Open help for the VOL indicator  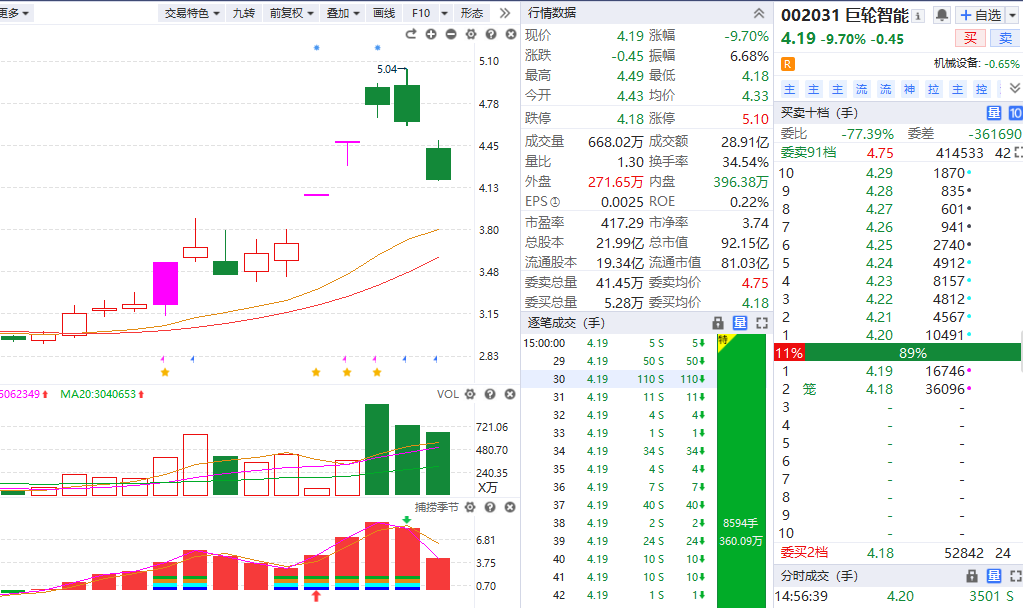(489, 394)
